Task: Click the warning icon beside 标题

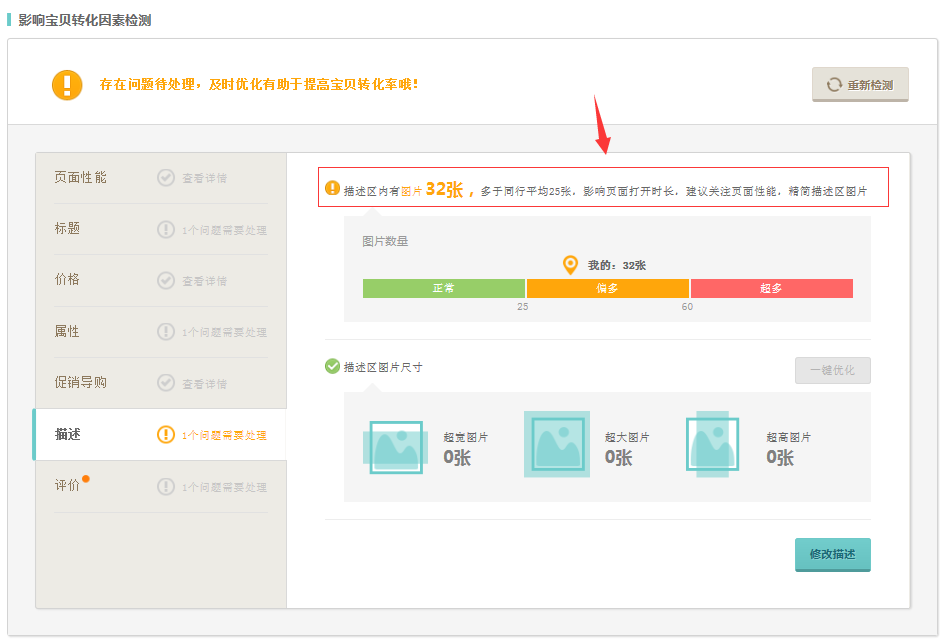Action: click(x=166, y=230)
